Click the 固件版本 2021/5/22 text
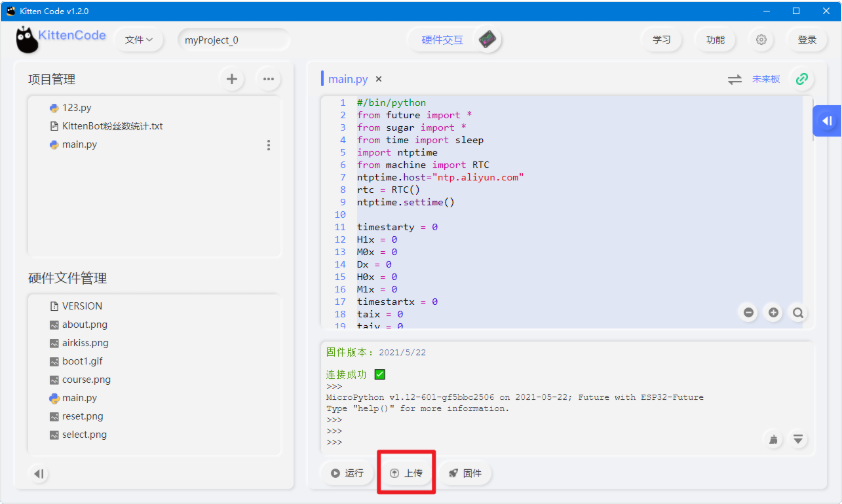The height and width of the screenshot is (504, 842). (x=376, y=352)
